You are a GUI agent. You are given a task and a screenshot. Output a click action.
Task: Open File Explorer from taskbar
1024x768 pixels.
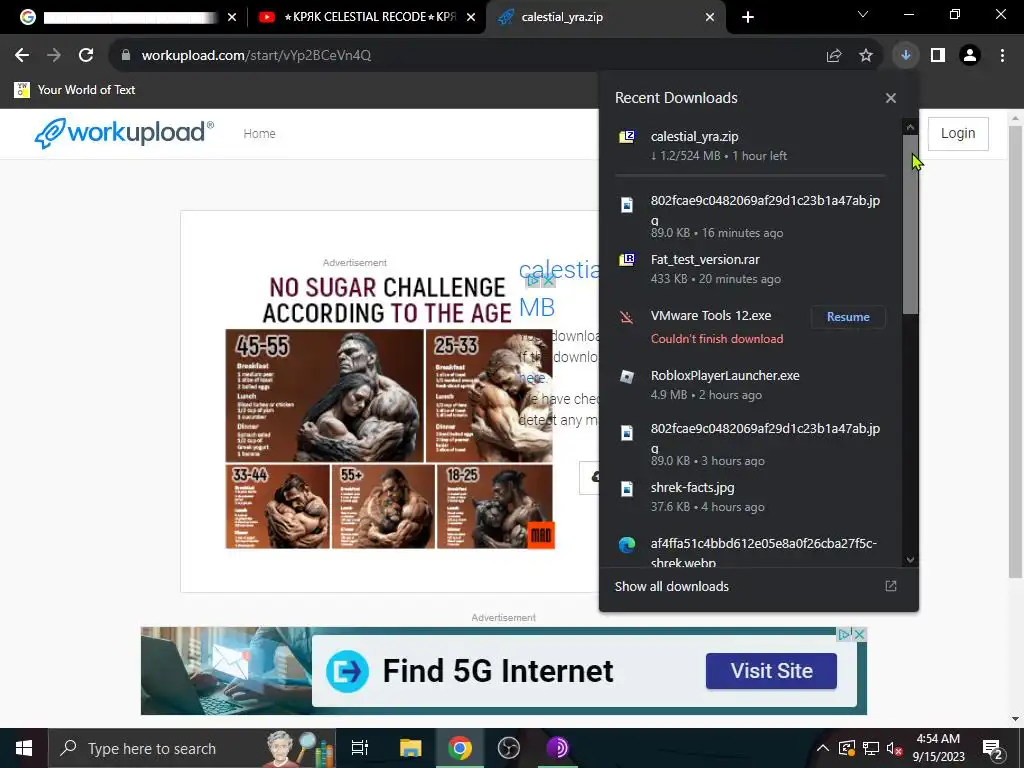click(411, 748)
